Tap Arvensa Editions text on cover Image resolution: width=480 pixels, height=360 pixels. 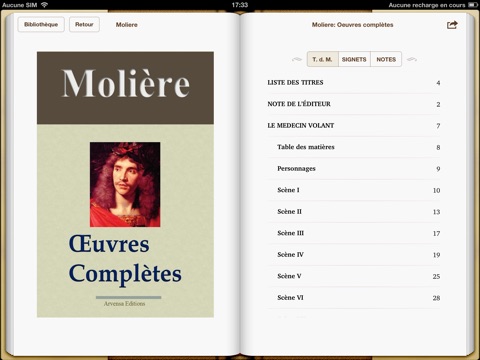(124, 304)
